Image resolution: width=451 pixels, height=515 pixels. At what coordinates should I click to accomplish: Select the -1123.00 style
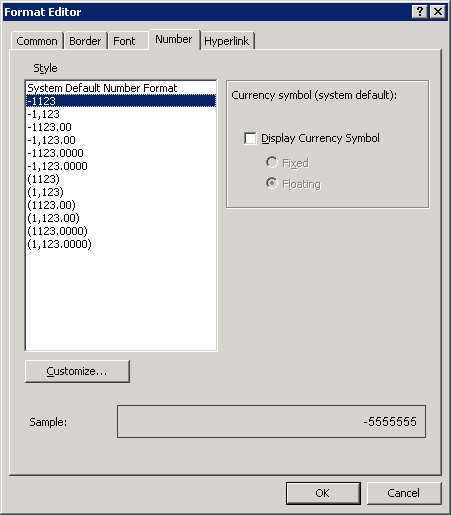[x=121, y=127]
